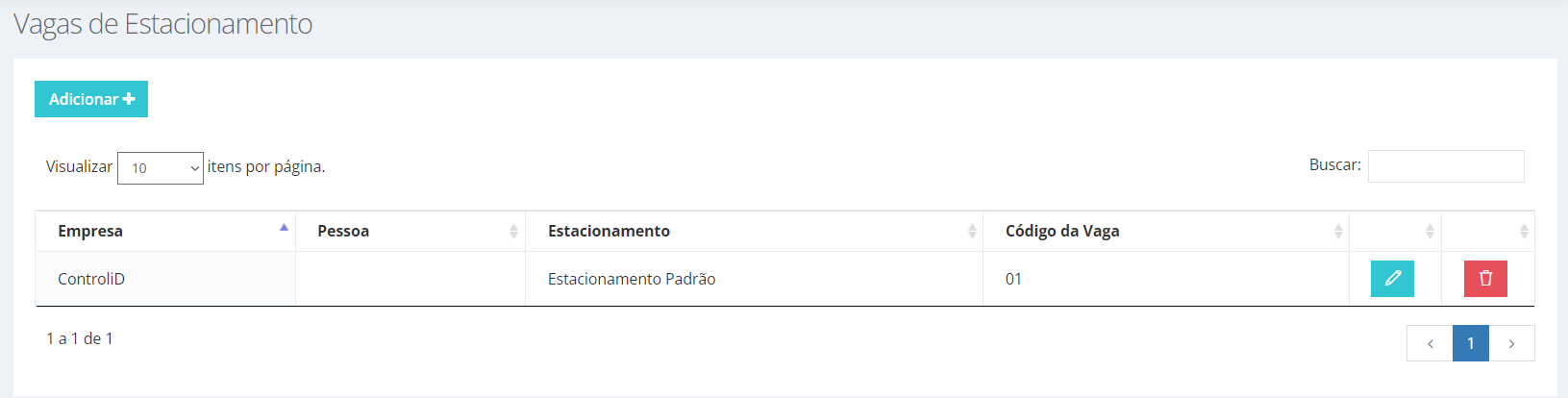Screen dimensions: 1568x398
Task: Click the red trash delete icon
Action: 1485,279
